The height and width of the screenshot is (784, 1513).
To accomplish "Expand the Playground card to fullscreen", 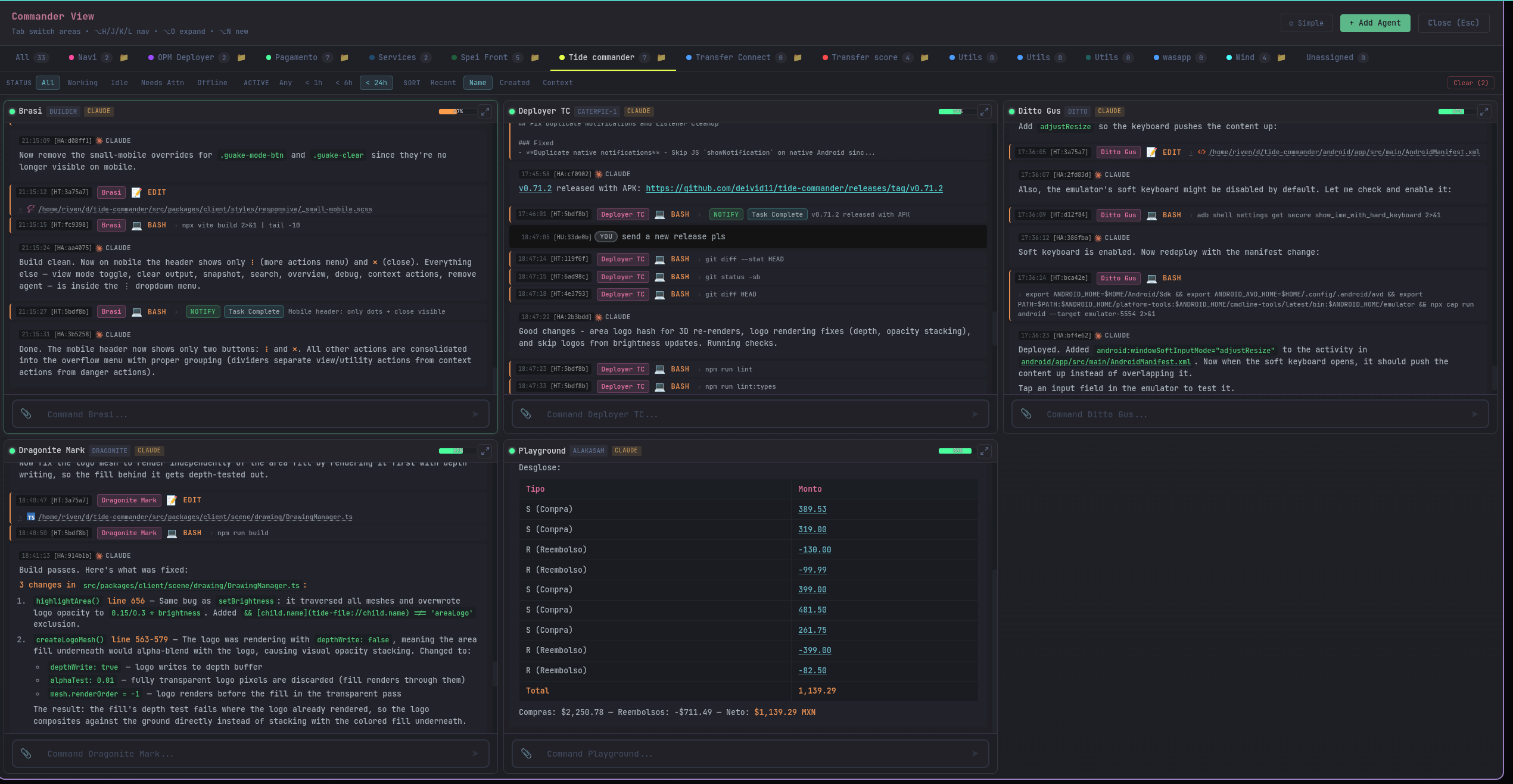I will 984,451.
